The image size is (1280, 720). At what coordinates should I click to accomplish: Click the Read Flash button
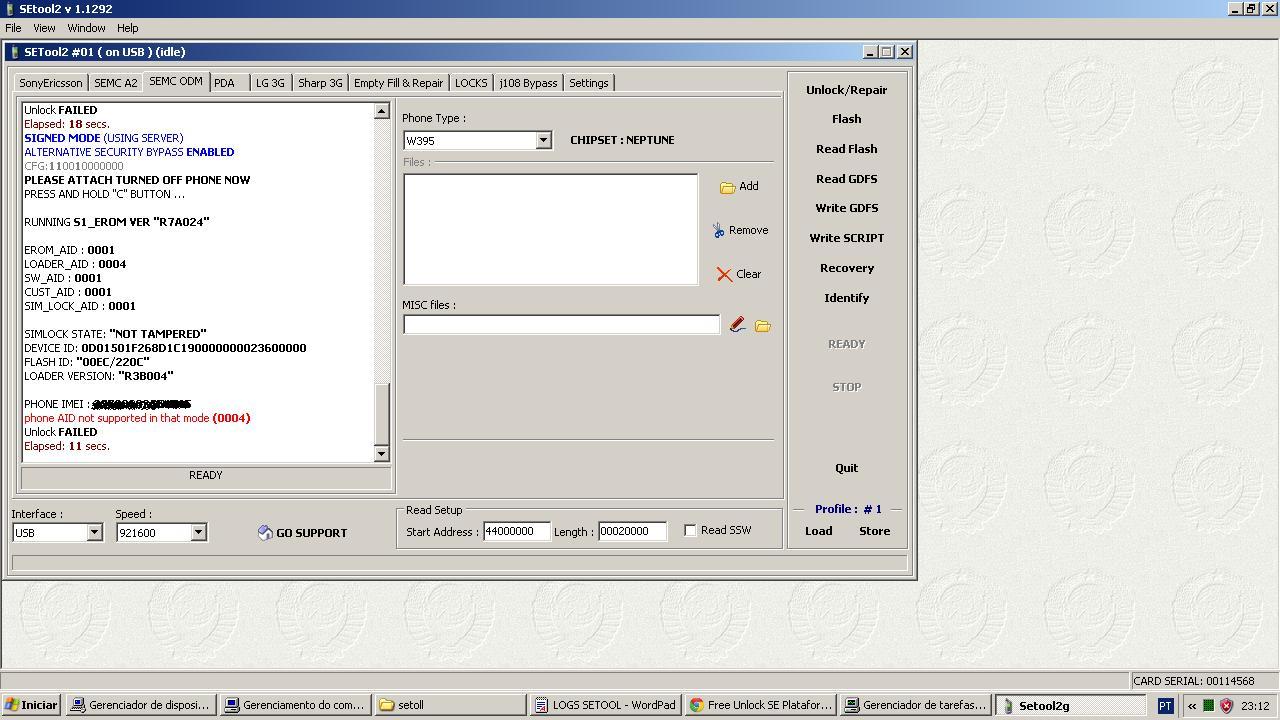coord(847,149)
